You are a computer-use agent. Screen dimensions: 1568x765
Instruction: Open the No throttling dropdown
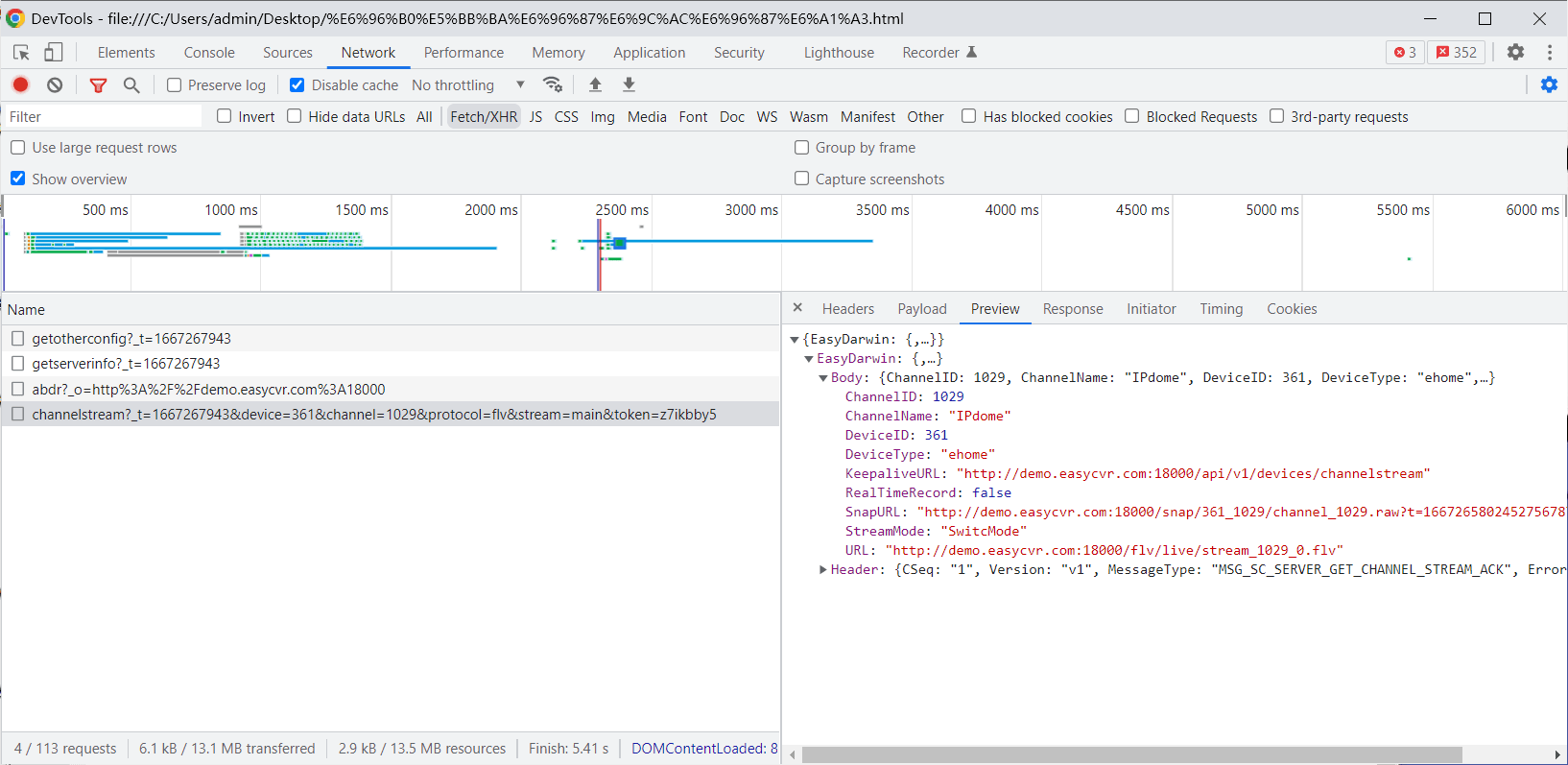tap(468, 85)
